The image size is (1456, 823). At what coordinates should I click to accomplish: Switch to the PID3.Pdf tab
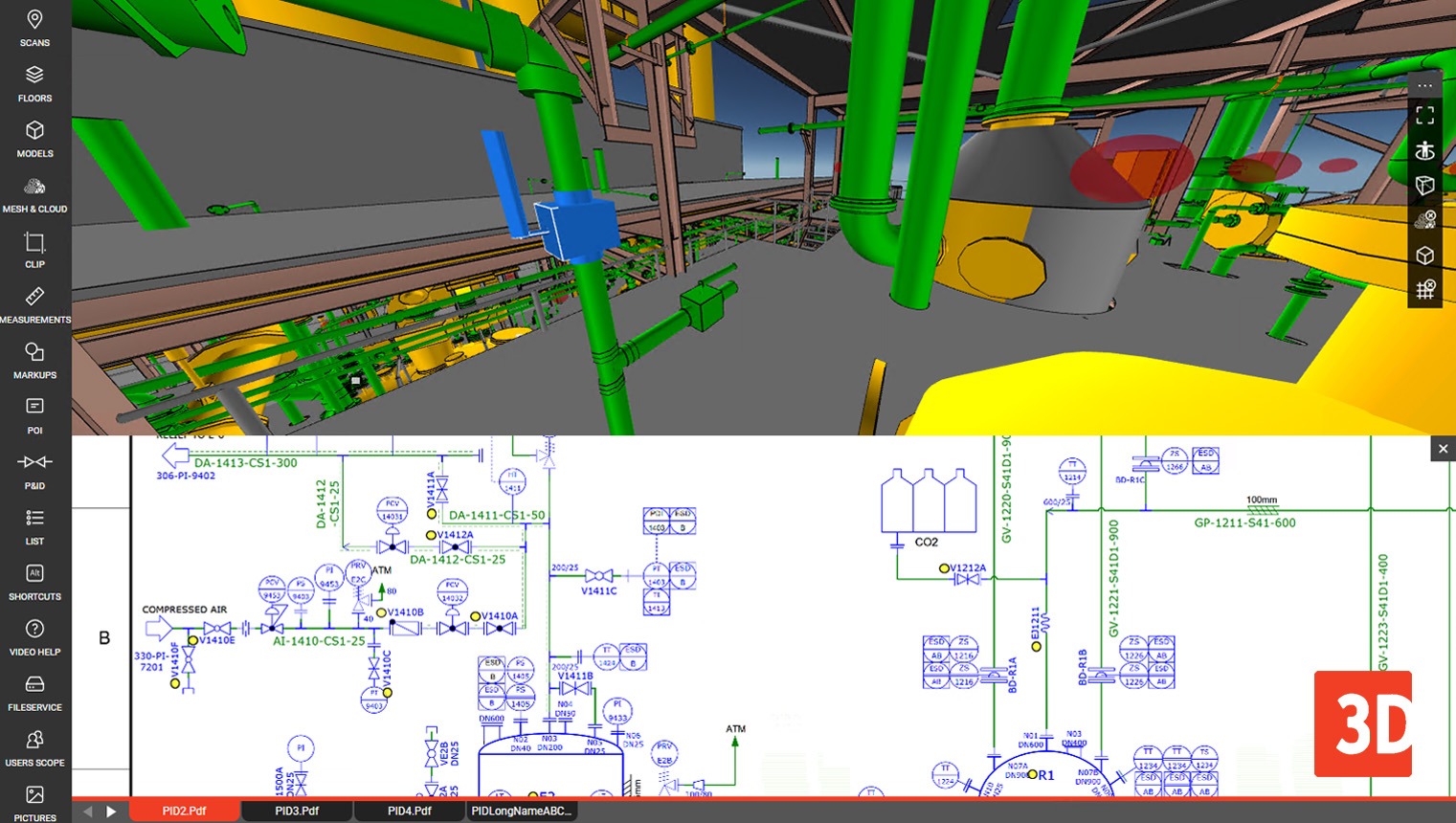[296, 811]
